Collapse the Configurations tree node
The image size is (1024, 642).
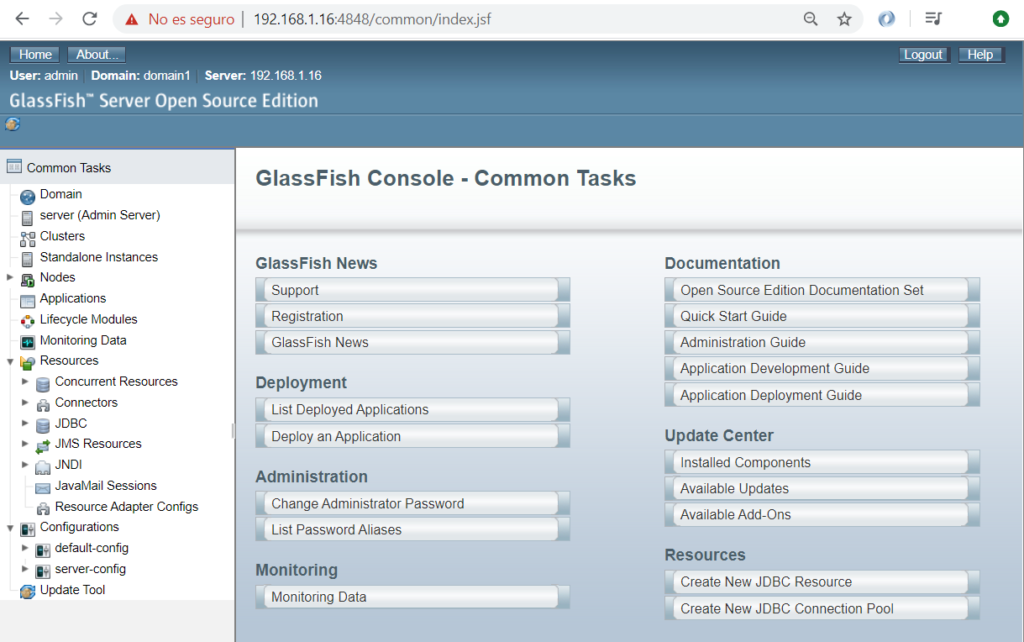[10, 528]
